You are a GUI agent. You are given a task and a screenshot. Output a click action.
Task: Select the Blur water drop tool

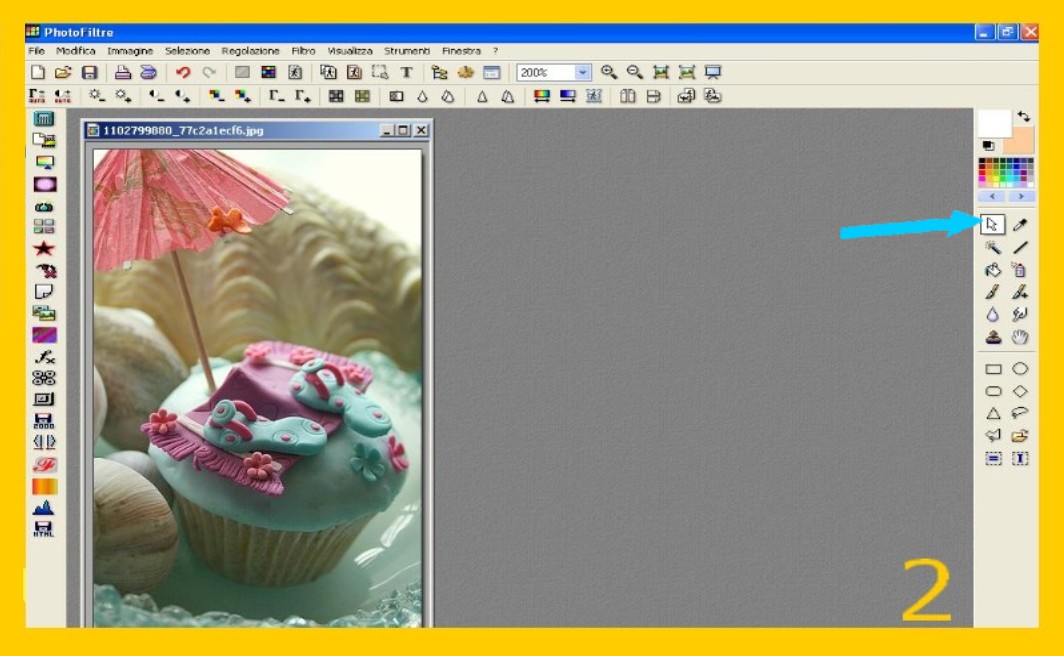coord(993,315)
